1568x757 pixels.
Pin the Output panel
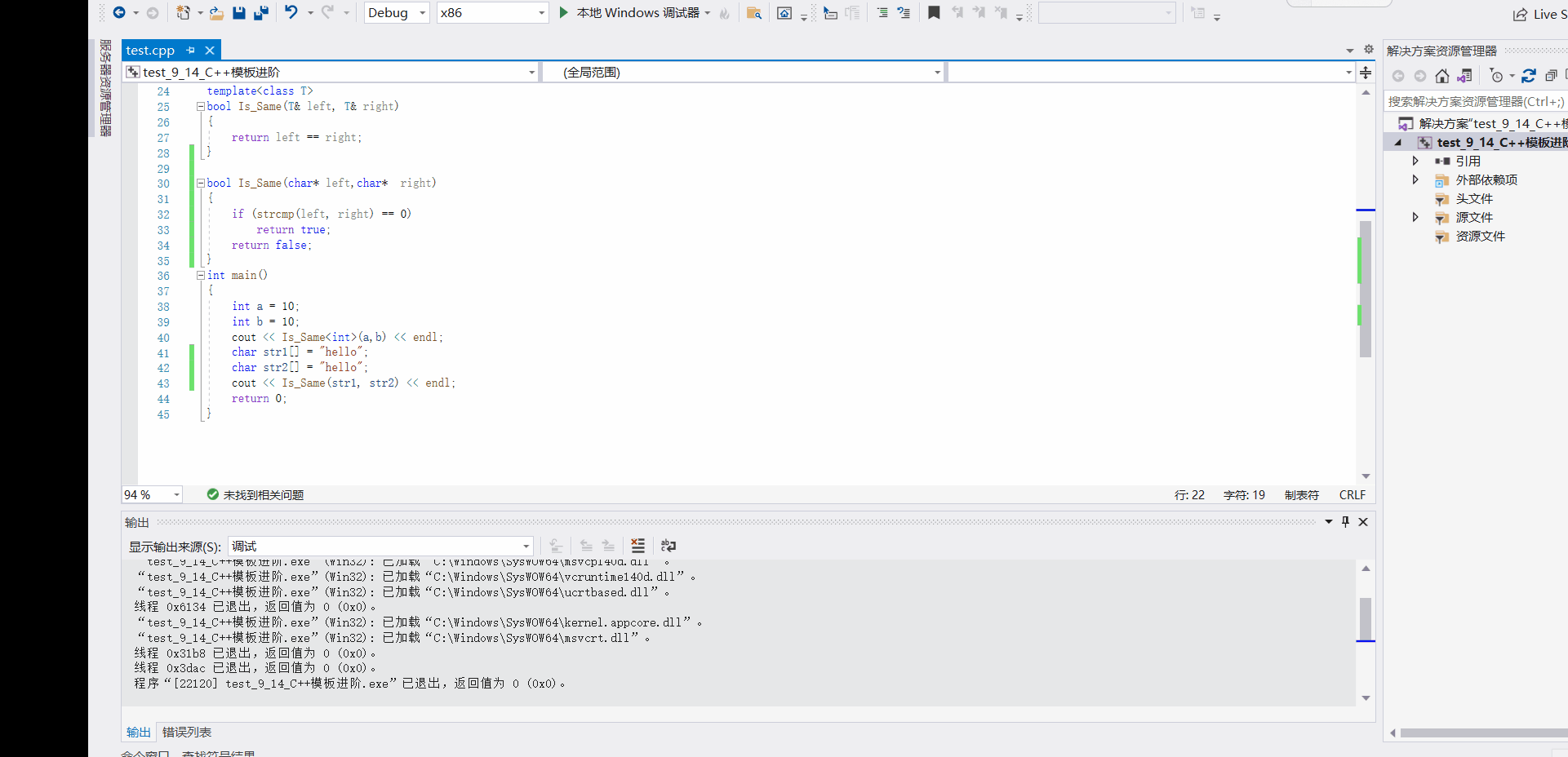(1346, 522)
